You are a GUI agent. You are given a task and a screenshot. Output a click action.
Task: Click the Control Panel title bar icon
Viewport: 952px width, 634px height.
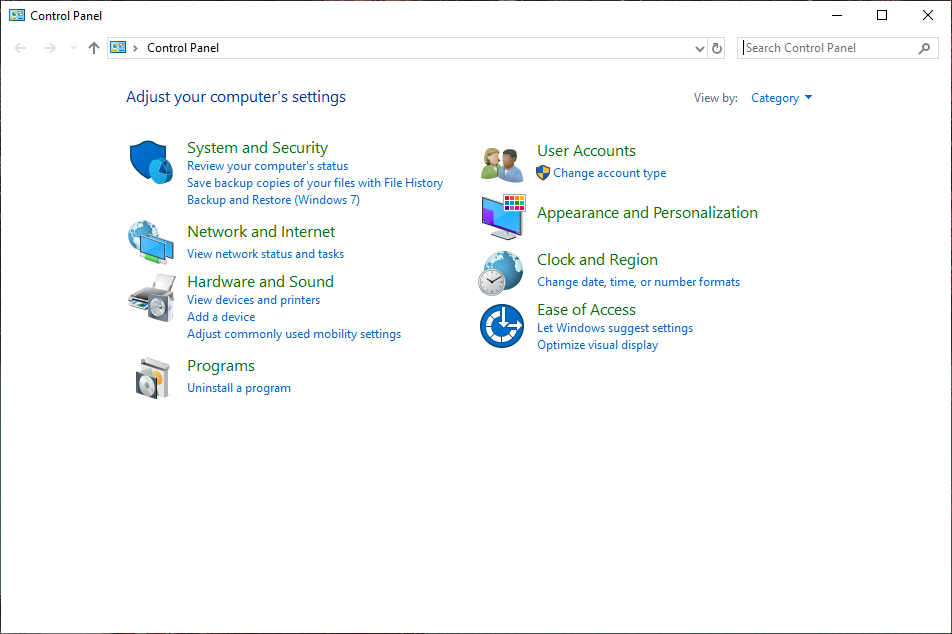pos(17,15)
